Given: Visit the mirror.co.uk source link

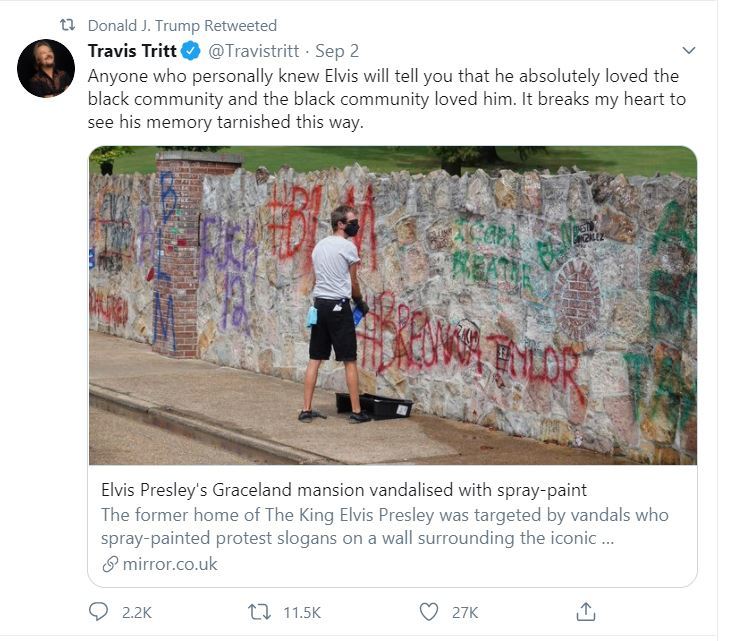Looking at the screenshot, I should pyautogui.click(x=170, y=564).
